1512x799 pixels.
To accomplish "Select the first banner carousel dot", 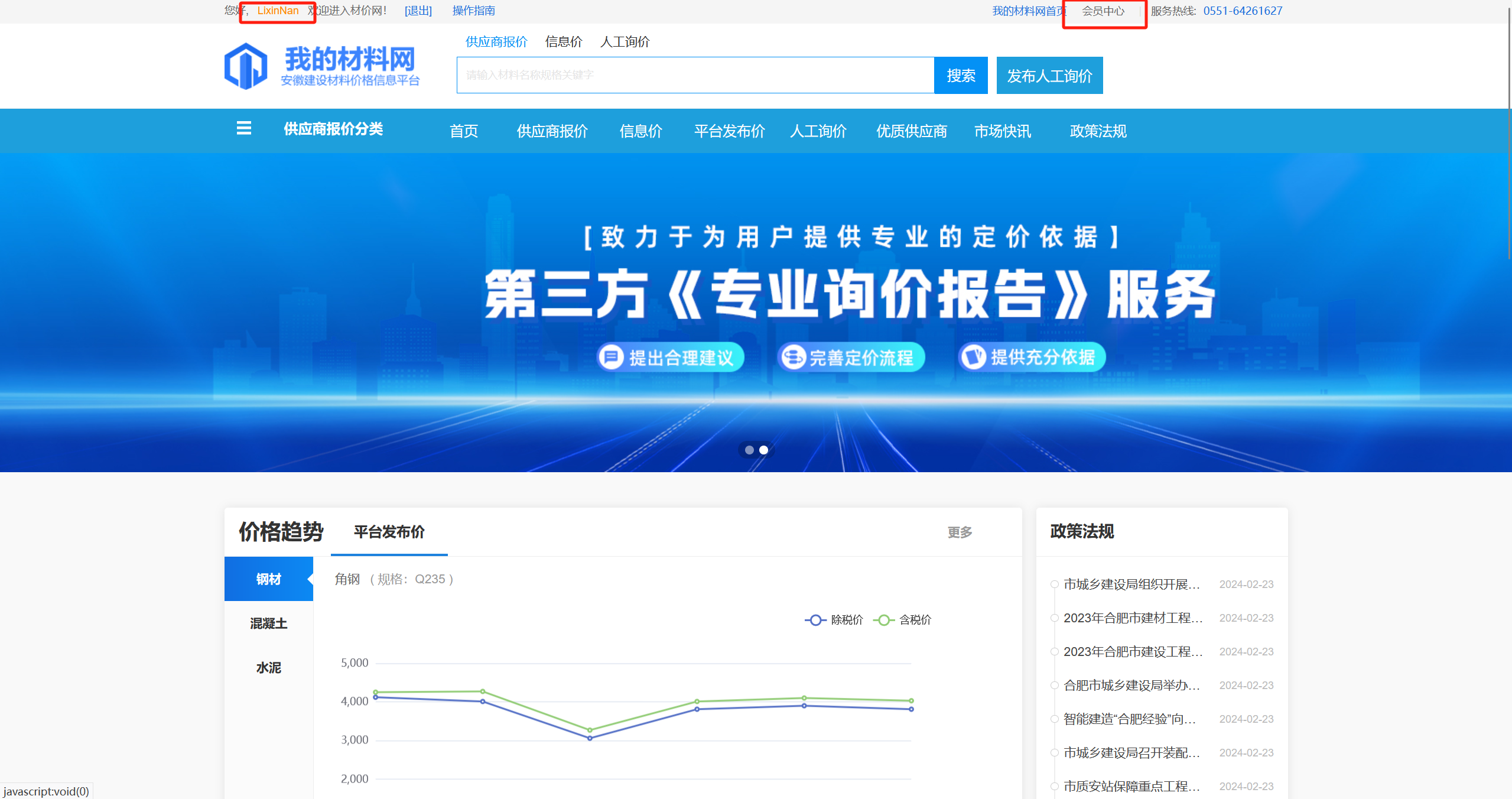I will click(749, 450).
